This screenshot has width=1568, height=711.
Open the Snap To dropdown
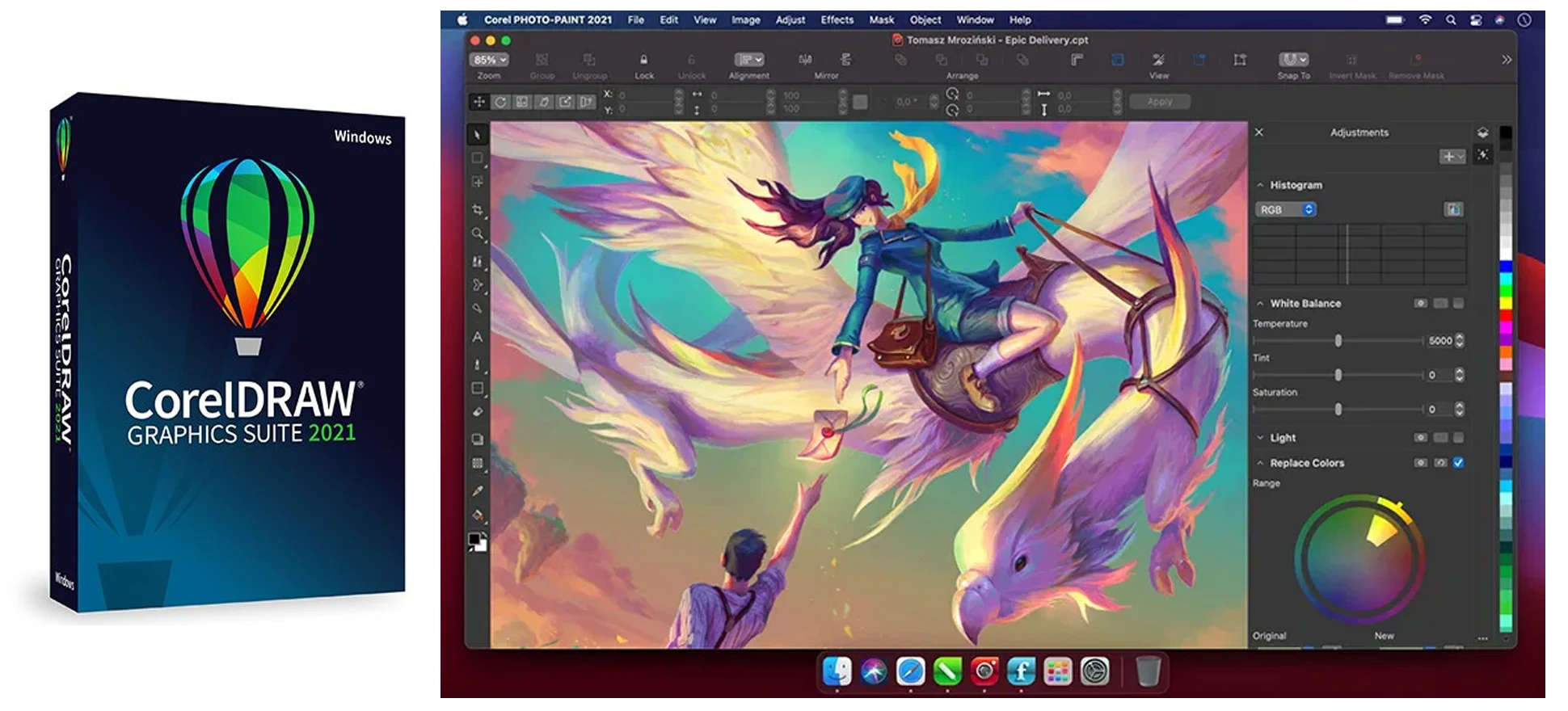click(1293, 59)
